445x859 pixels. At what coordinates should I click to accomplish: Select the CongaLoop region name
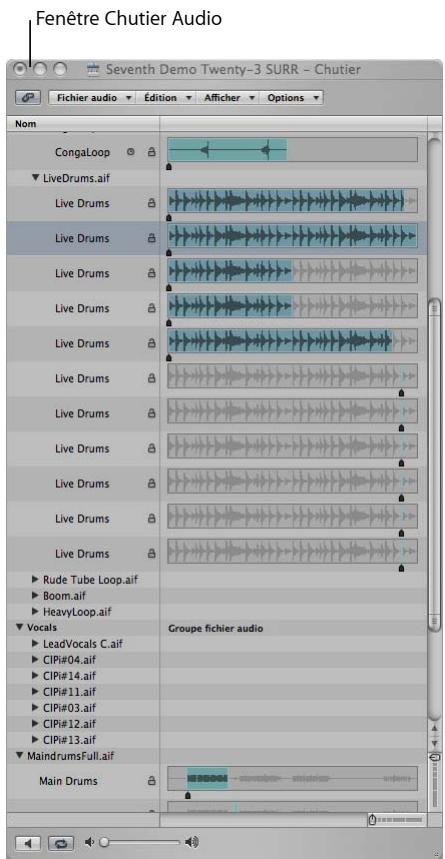point(82,152)
